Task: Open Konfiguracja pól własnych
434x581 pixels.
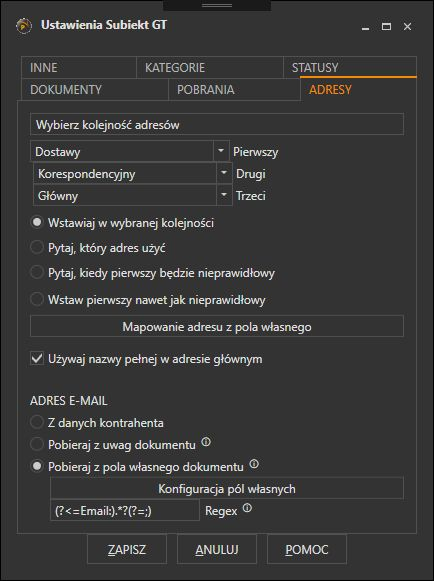Action: pos(227,488)
